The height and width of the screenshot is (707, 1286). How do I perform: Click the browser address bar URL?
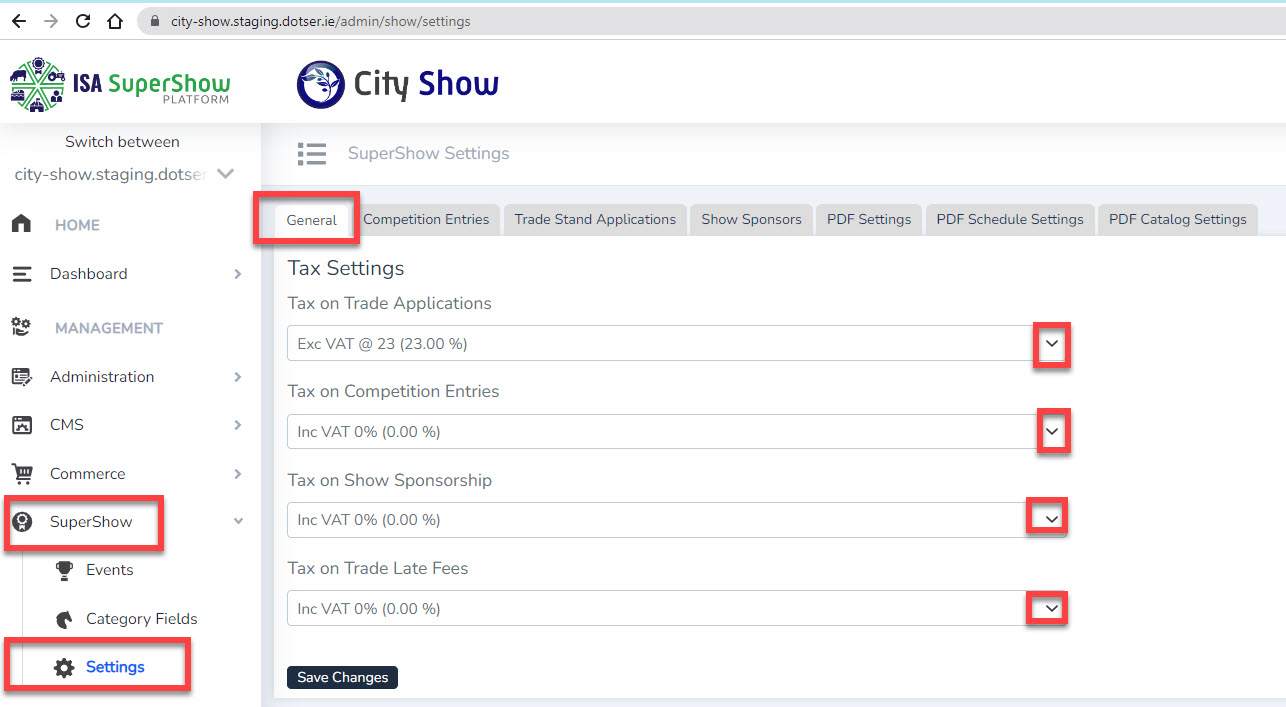pyautogui.click(x=320, y=21)
